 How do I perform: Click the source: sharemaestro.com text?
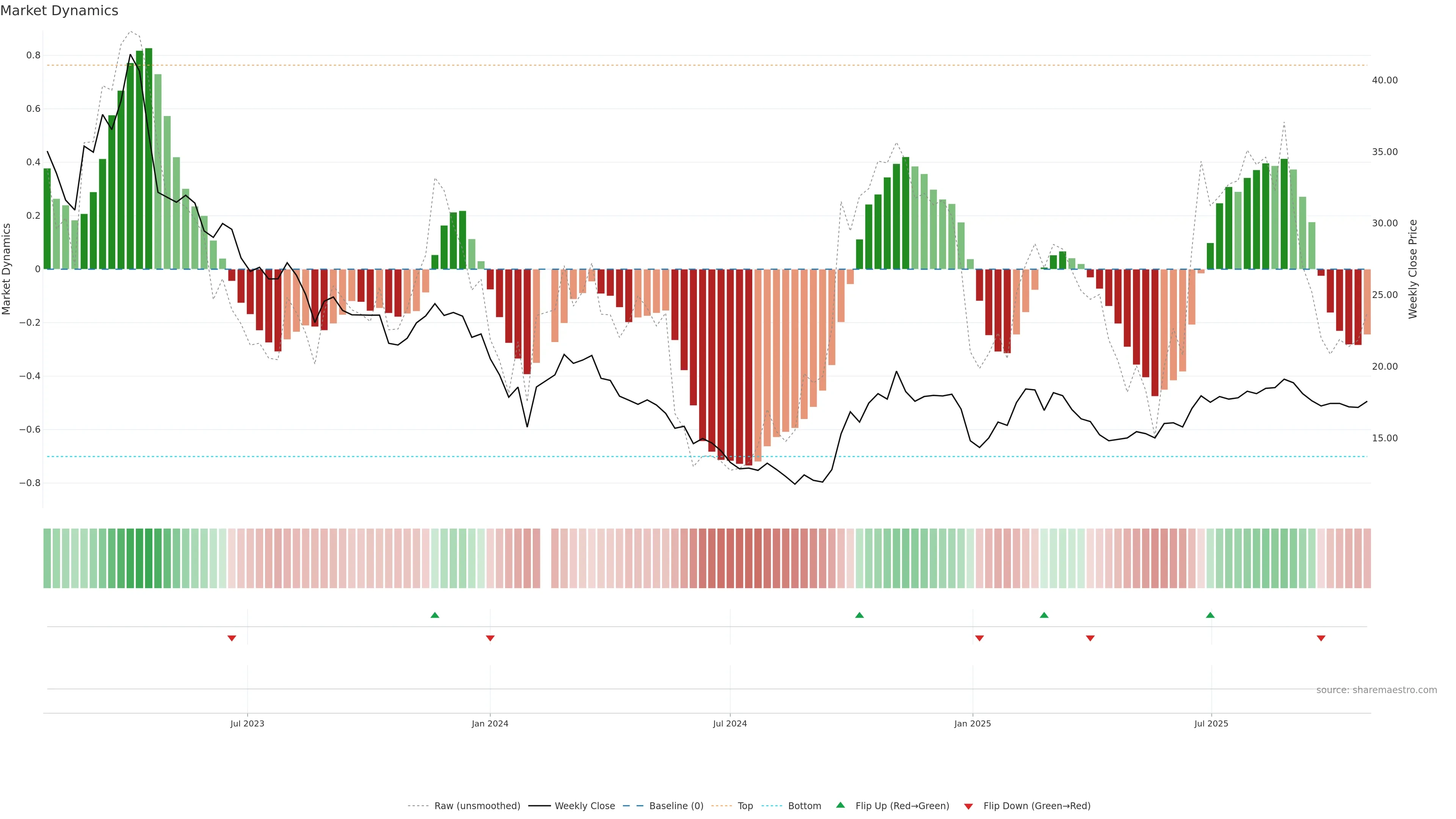(x=1376, y=690)
